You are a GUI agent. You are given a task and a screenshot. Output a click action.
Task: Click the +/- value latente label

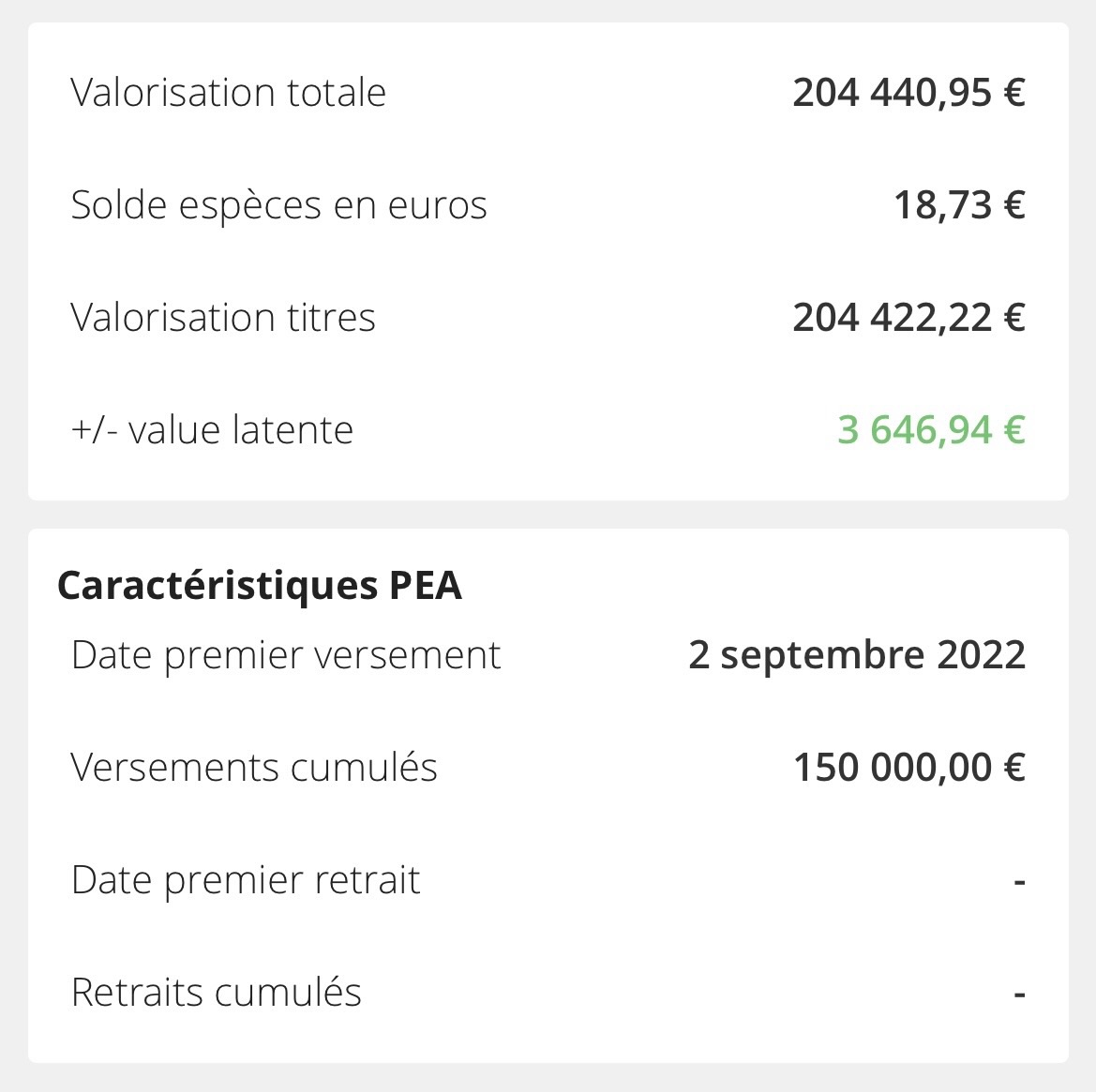pos(212,430)
